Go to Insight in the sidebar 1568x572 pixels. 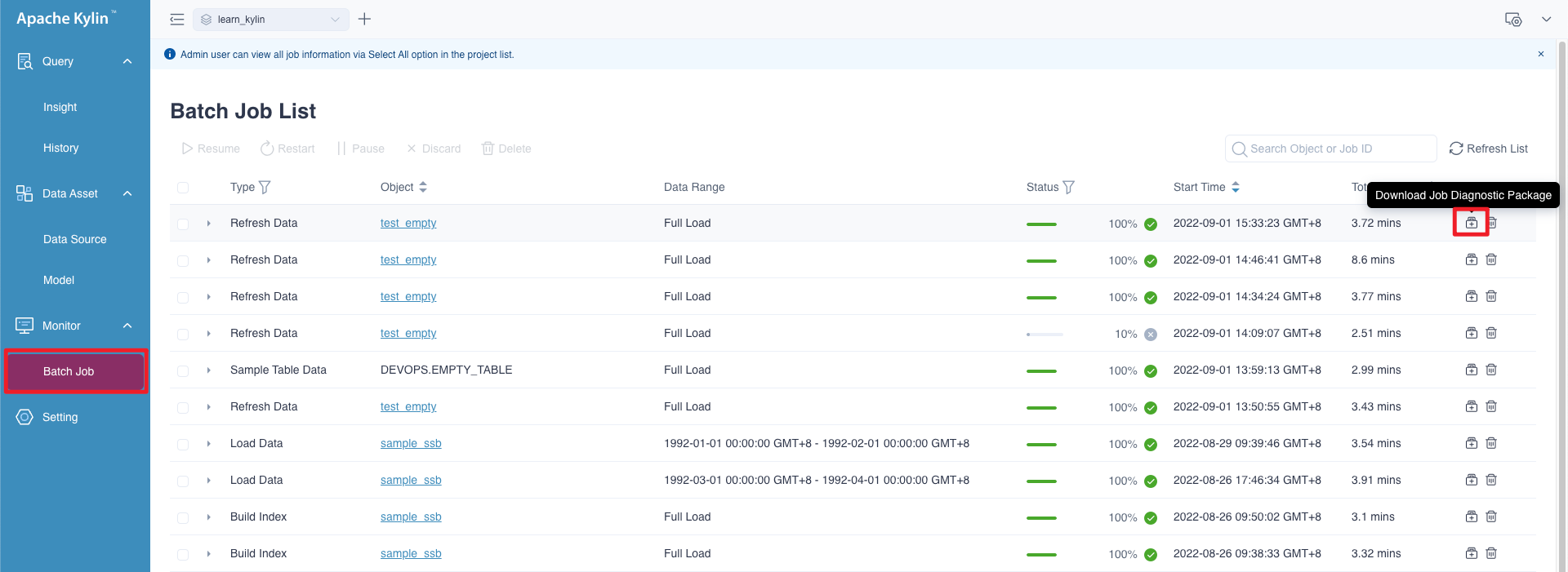tap(60, 107)
